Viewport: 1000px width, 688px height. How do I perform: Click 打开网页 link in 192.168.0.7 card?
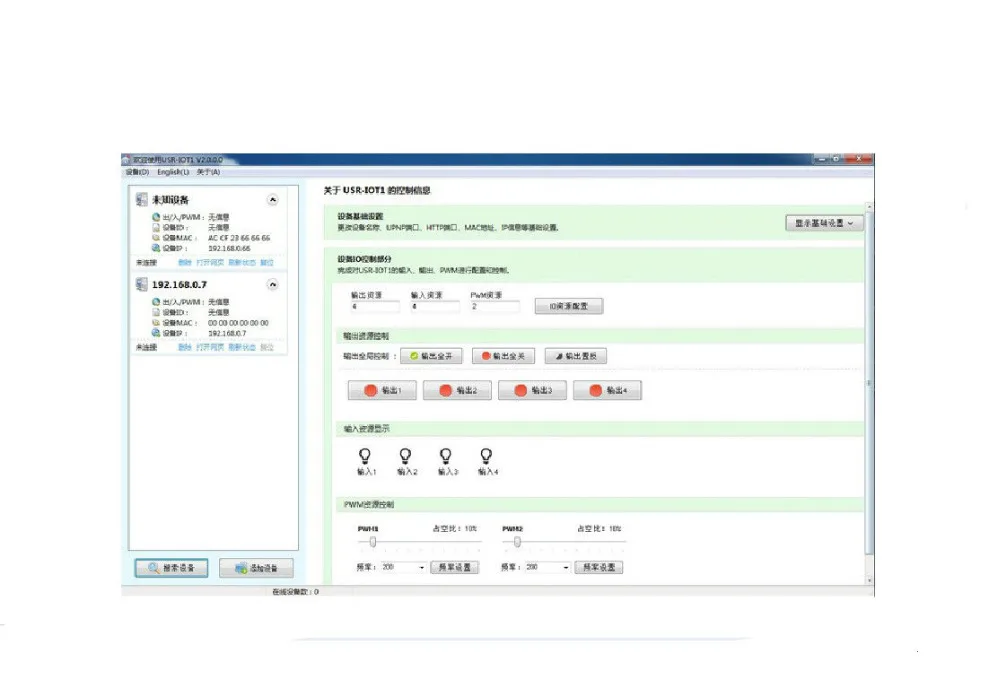point(210,348)
